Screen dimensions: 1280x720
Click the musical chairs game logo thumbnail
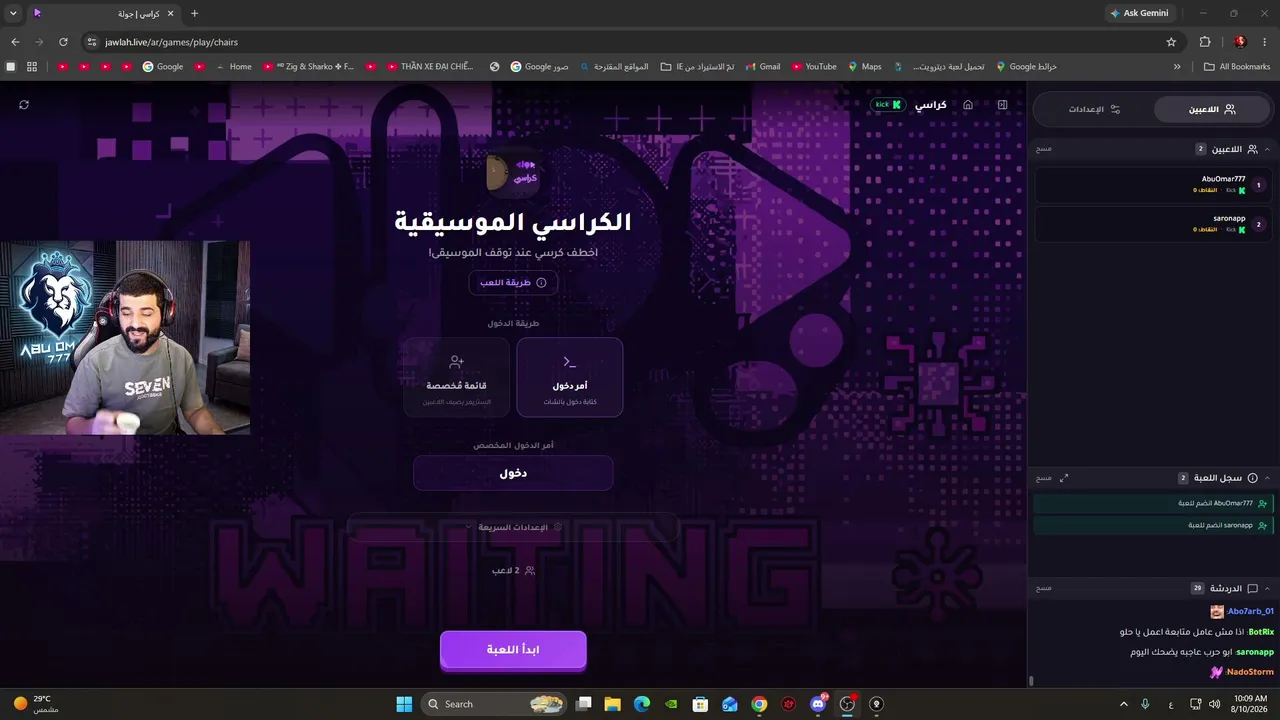pos(513,173)
